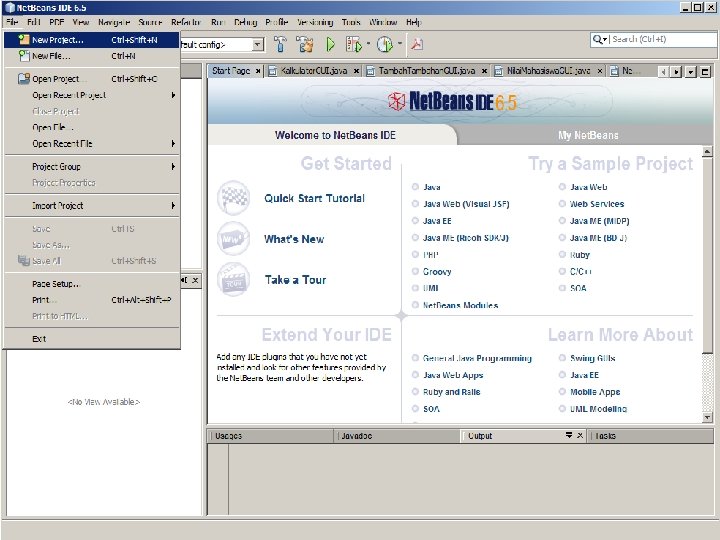Click the Open Project folder icon
The height and width of the screenshot is (540, 720).
23,79
